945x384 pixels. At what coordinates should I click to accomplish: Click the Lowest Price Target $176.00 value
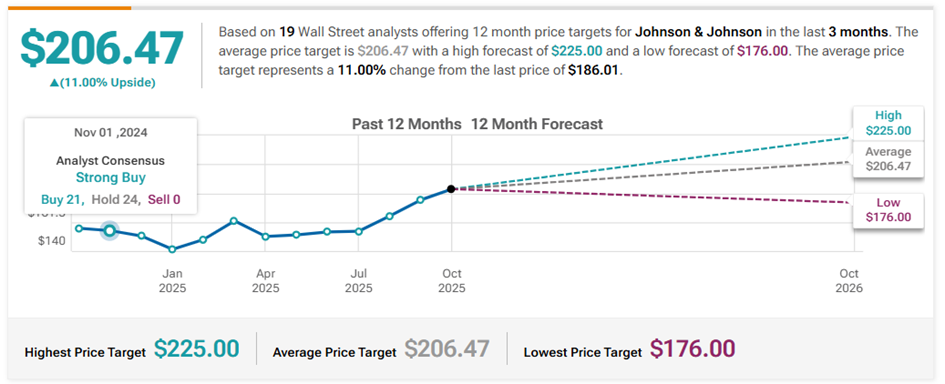tap(692, 349)
